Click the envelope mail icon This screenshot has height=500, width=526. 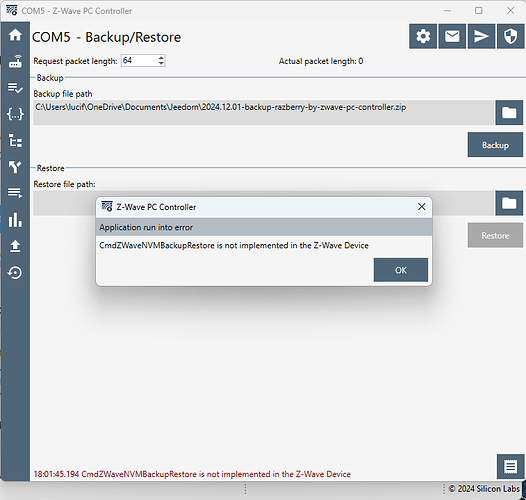(452, 36)
